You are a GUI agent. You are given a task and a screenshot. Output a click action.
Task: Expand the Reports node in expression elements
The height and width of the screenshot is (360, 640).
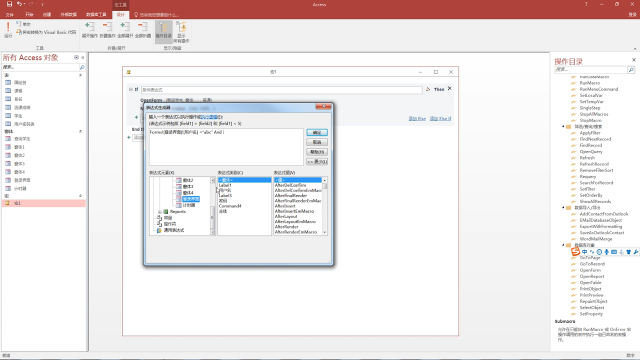(x=160, y=211)
